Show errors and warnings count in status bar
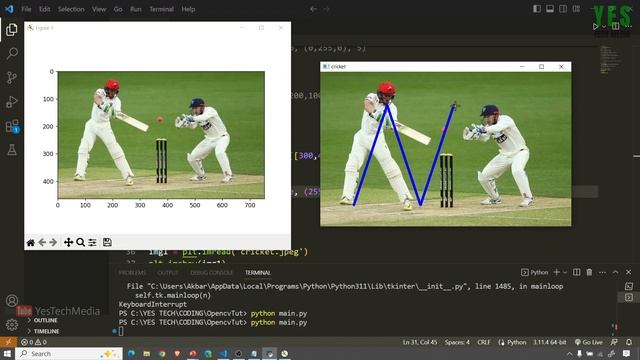Viewport: 640px width, 360px height. [34, 342]
